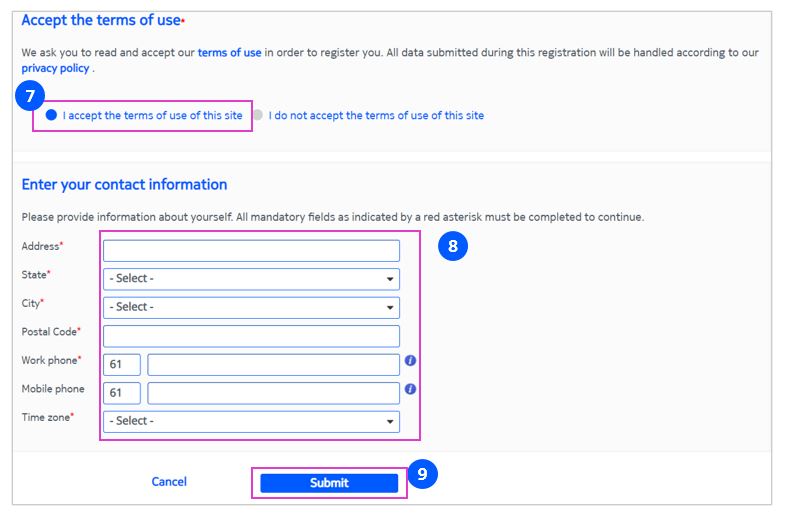Expand the City dropdown list

click(x=251, y=307)
